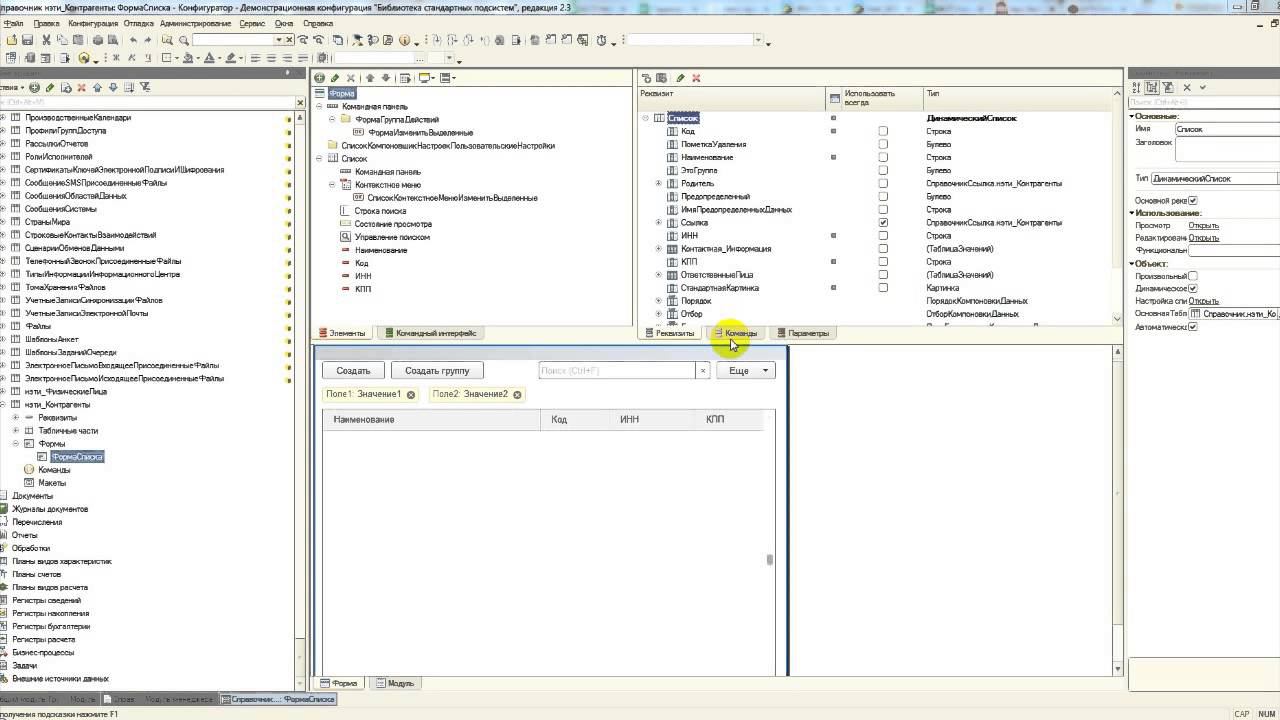
Task: Click the categorized view icon in properties panel
Action: click(1151, 87)
